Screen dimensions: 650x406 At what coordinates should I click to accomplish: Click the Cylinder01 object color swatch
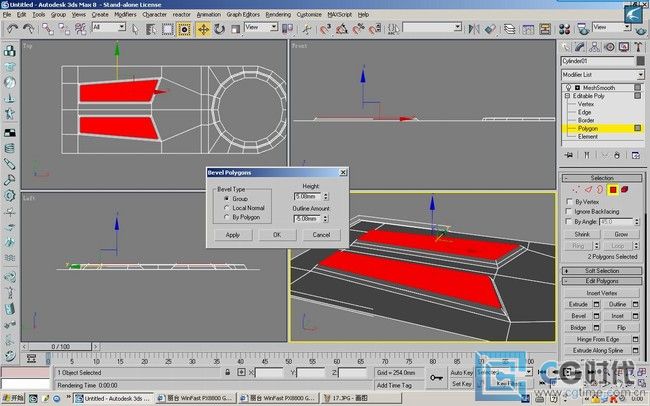coord(640,61)
